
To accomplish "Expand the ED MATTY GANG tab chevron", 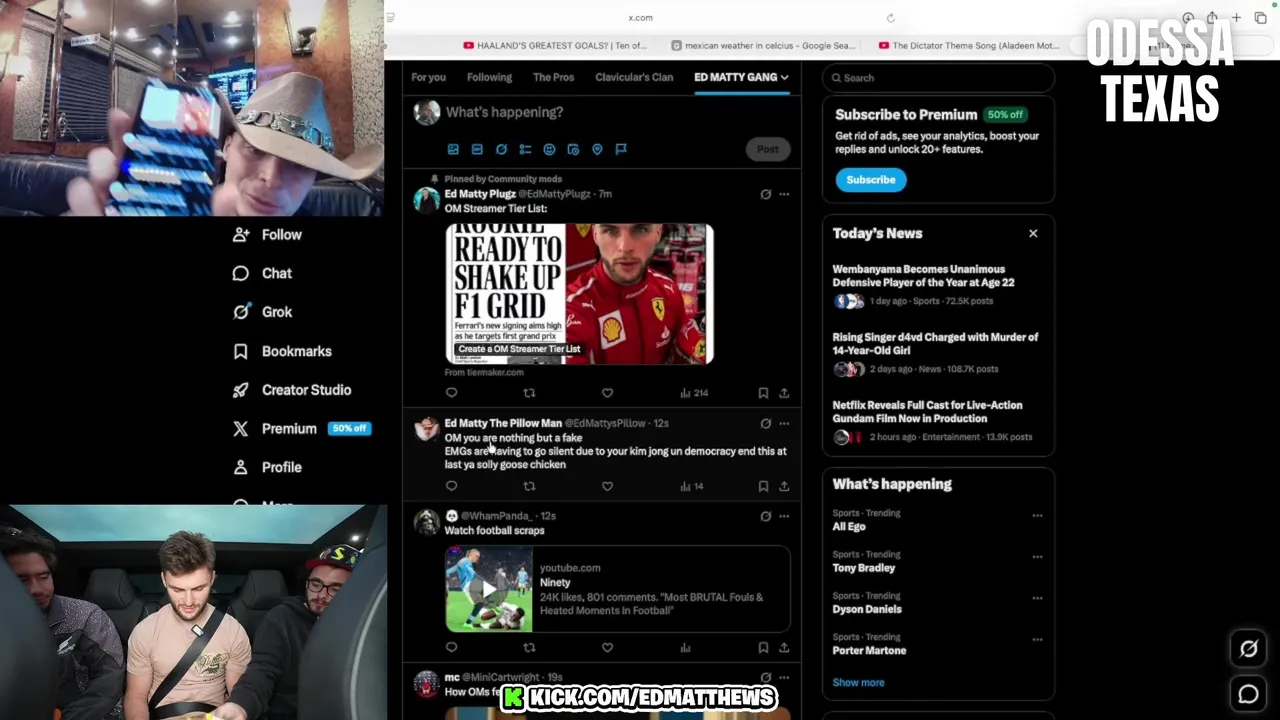I will (785, 77).
